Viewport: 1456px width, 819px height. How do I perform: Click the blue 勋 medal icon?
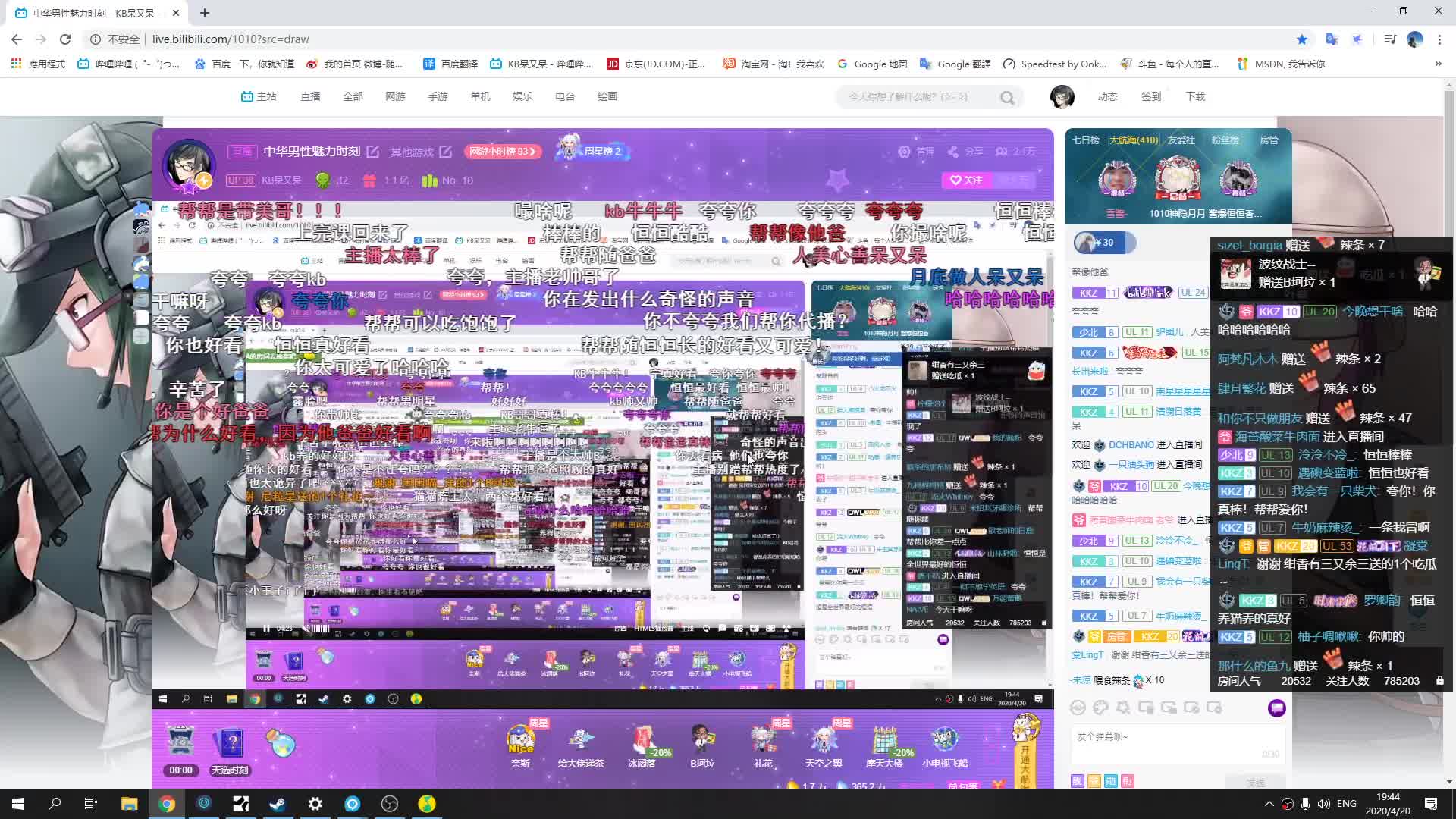1110,780
